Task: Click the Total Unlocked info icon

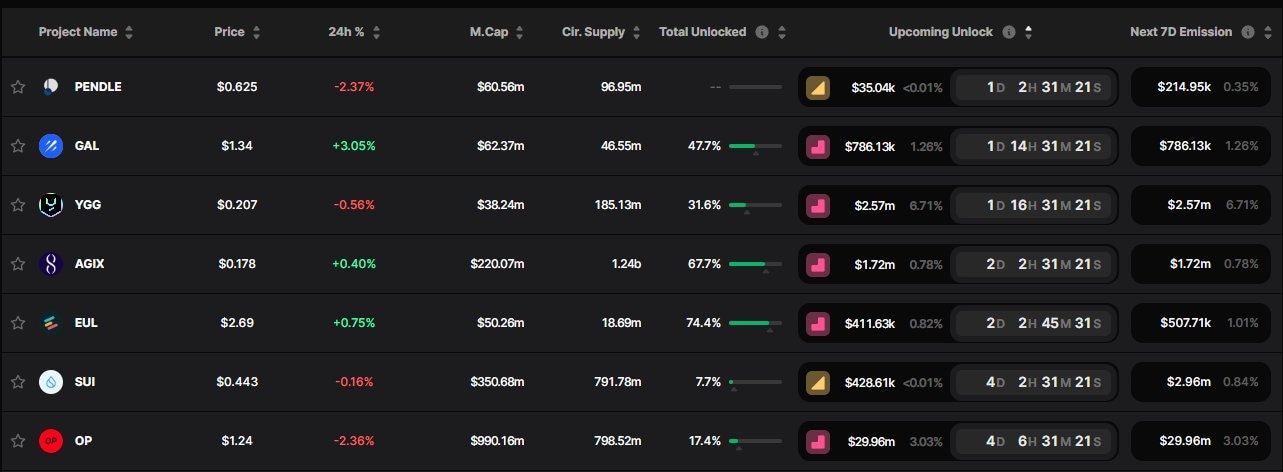Action: tap(762, 32)
